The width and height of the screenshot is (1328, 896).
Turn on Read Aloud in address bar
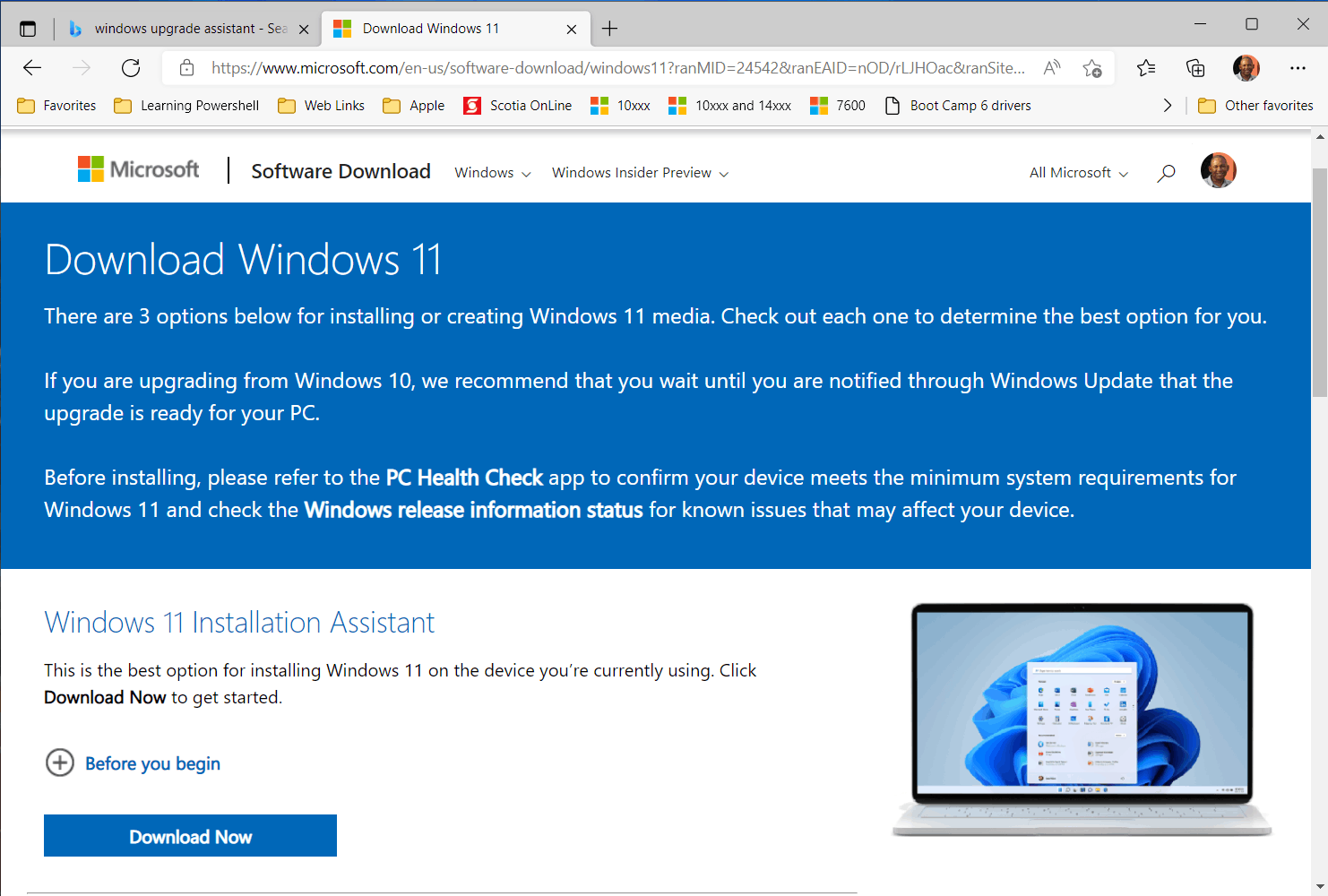coord(1052,68)
